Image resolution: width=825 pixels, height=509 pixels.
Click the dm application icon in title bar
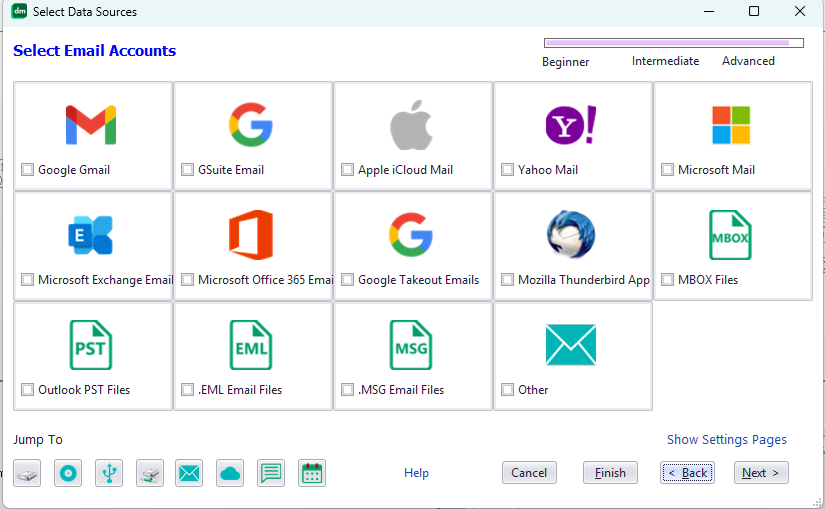19,11
